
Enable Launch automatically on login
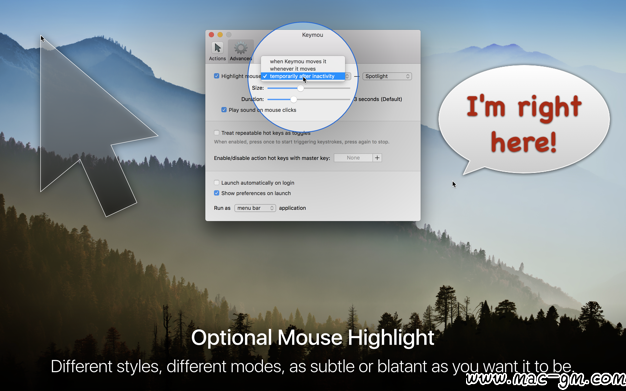[216, 183]
